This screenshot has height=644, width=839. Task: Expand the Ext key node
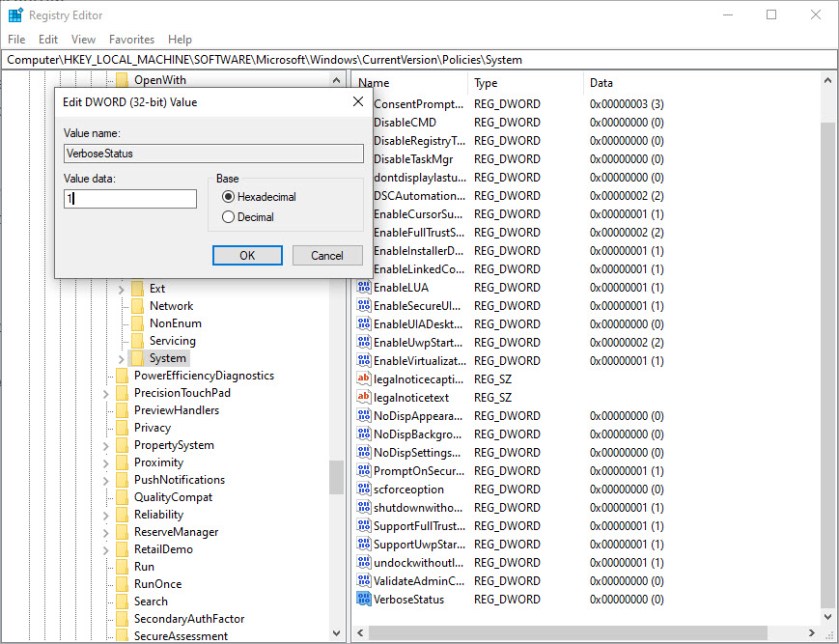pyautogui.click(x=121, y=289)
